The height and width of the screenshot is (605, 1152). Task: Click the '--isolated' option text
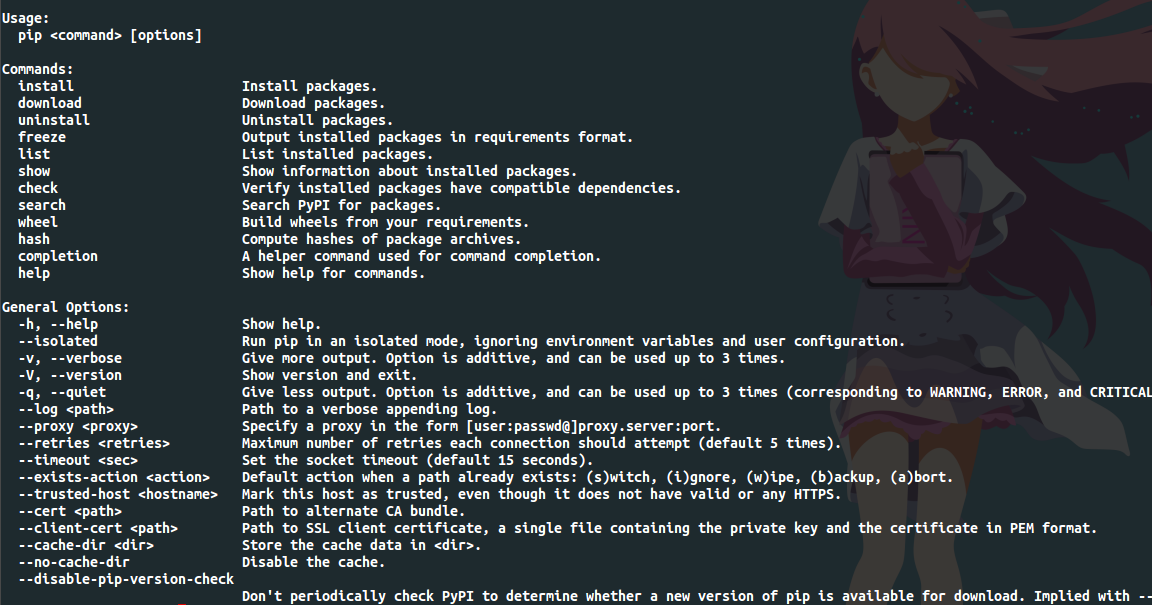coord(58,341)
